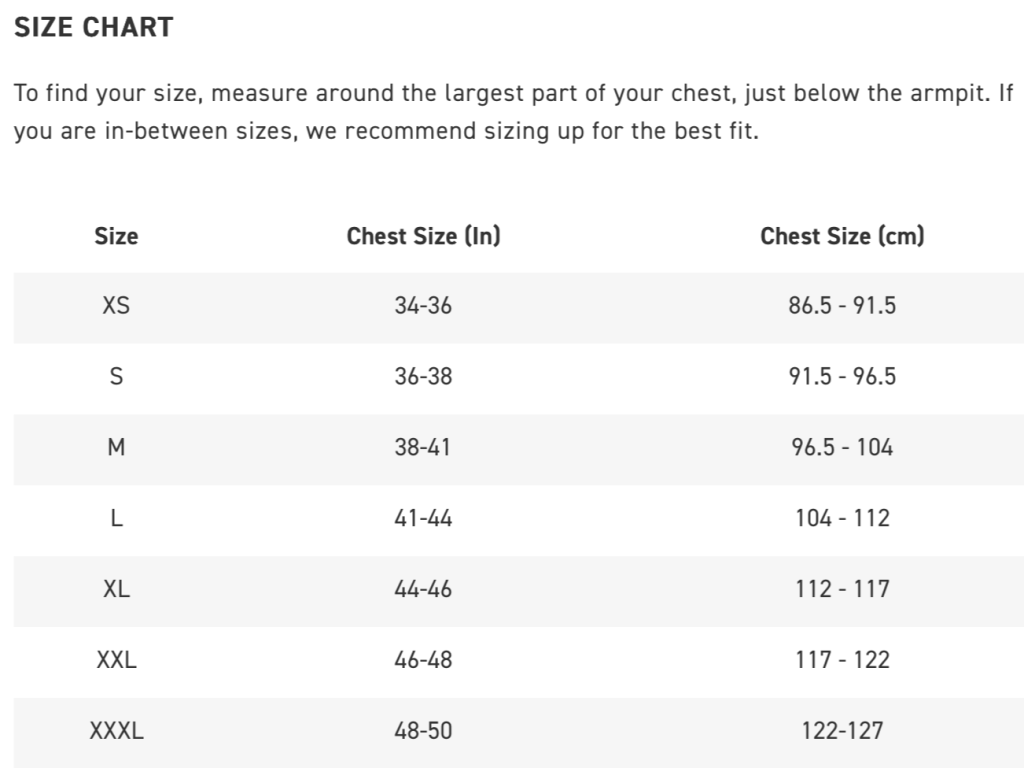1024x768 pixels.
Task: Click the 38-41 inch chest value
Action: pyautogui.click(x=423, y=448)
